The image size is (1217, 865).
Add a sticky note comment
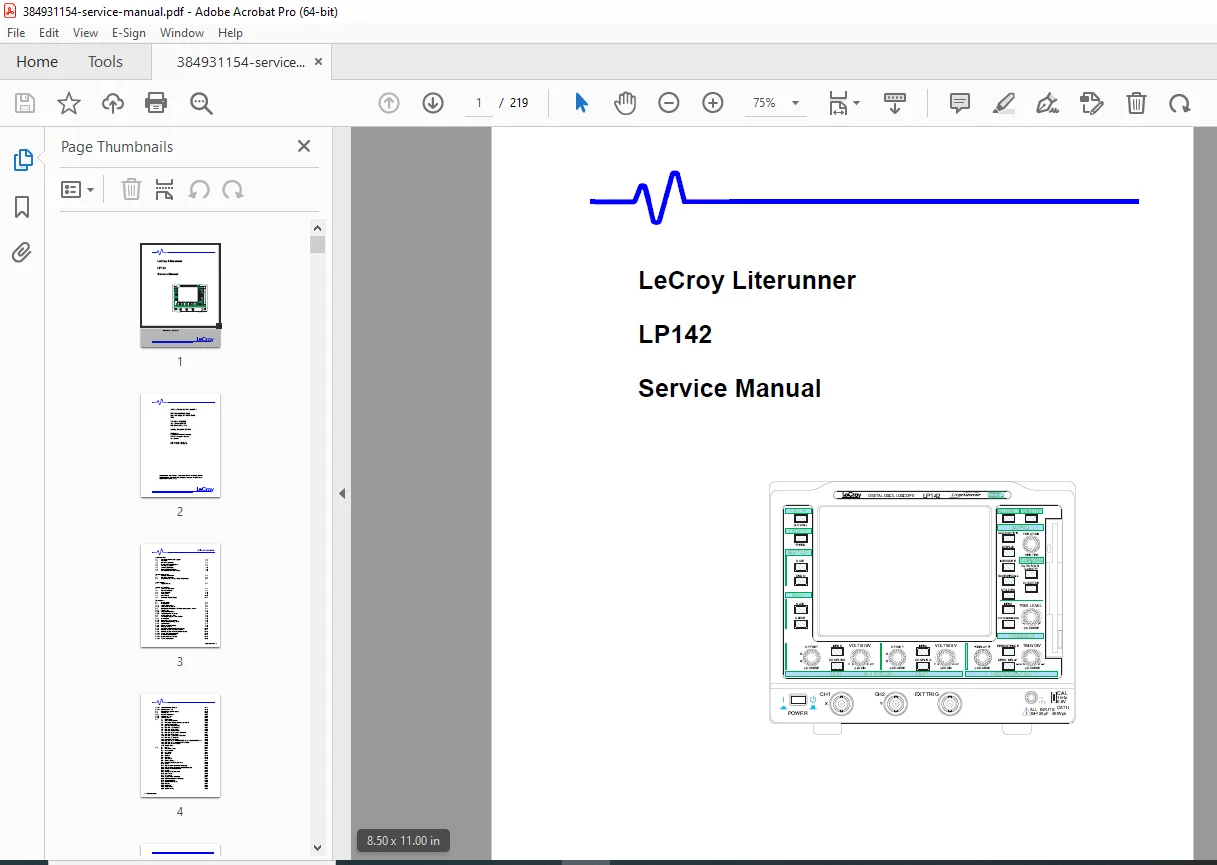coord(960,103)
